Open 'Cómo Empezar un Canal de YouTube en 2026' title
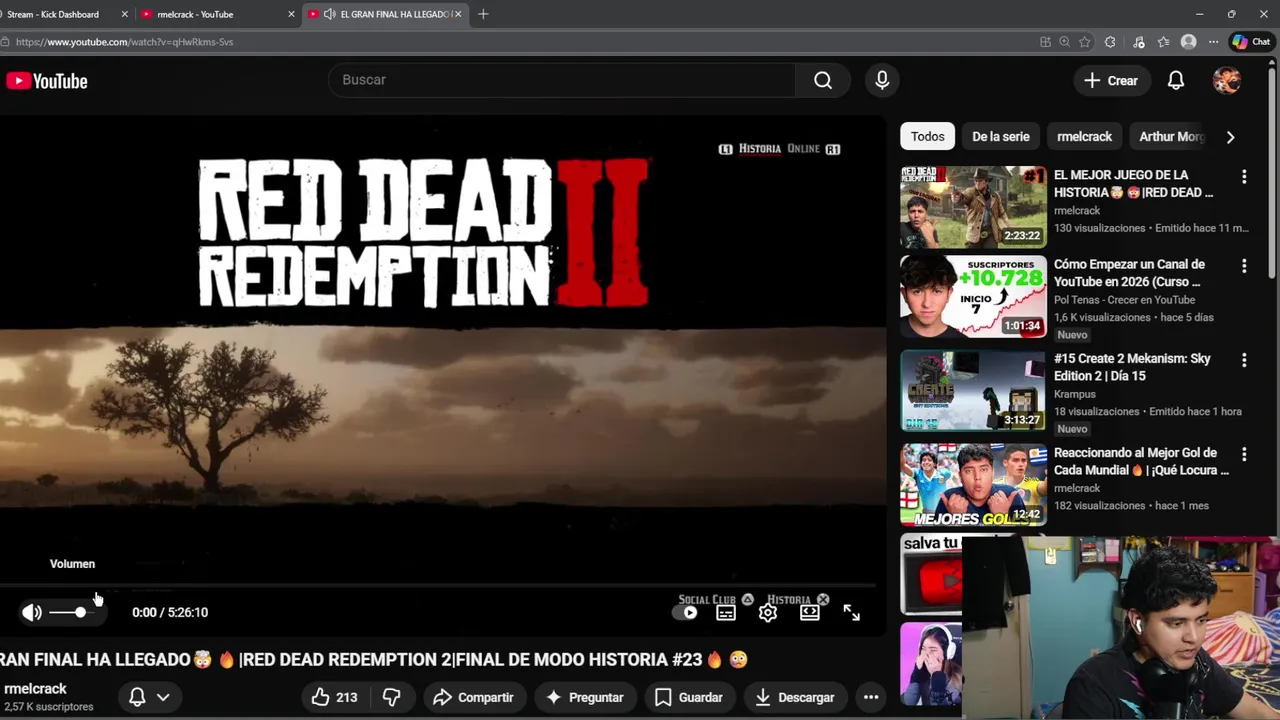The image size is (1280, 720). tap(1129, 273)
